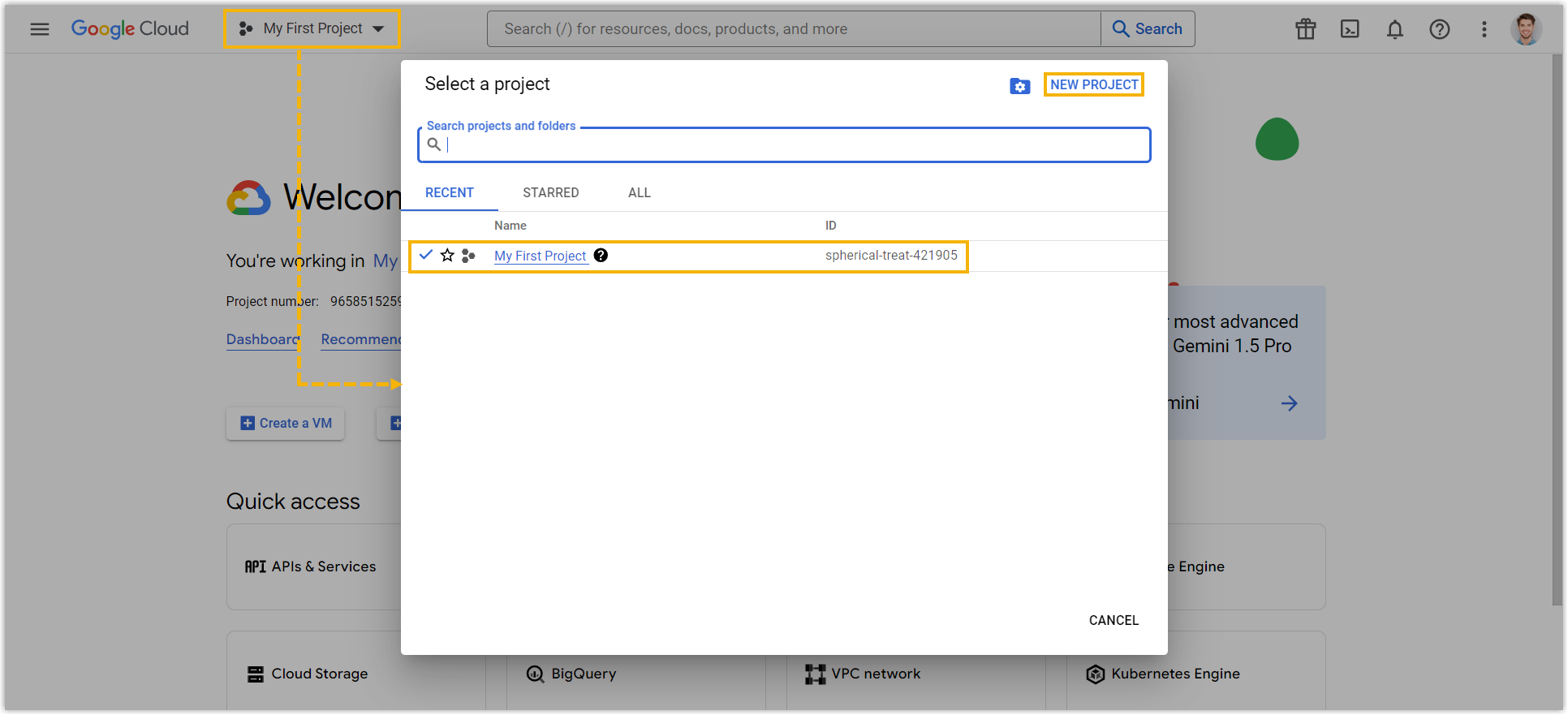The height and width of the screenshot is (715, 1568).
Task: Open the user account avatar
Action: tap(1525, 29)
